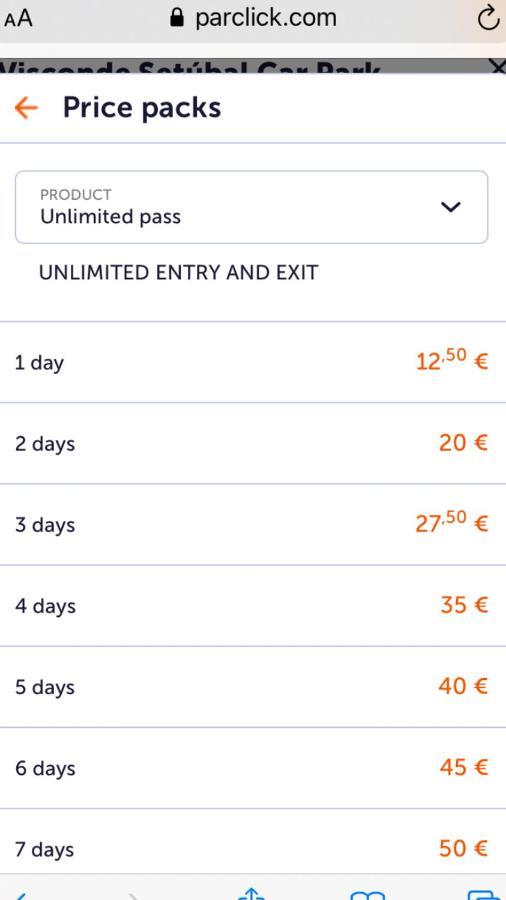Viewport: 506px width, 900px height.
Task: Expand the Product dropdown chevron
Action: (x=451, y=207)
